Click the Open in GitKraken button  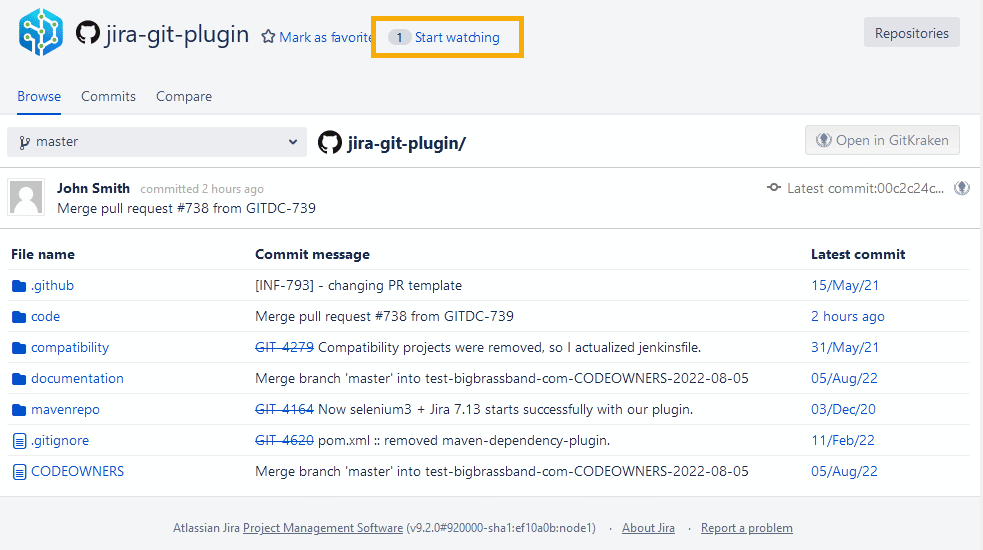coord(882,140)
